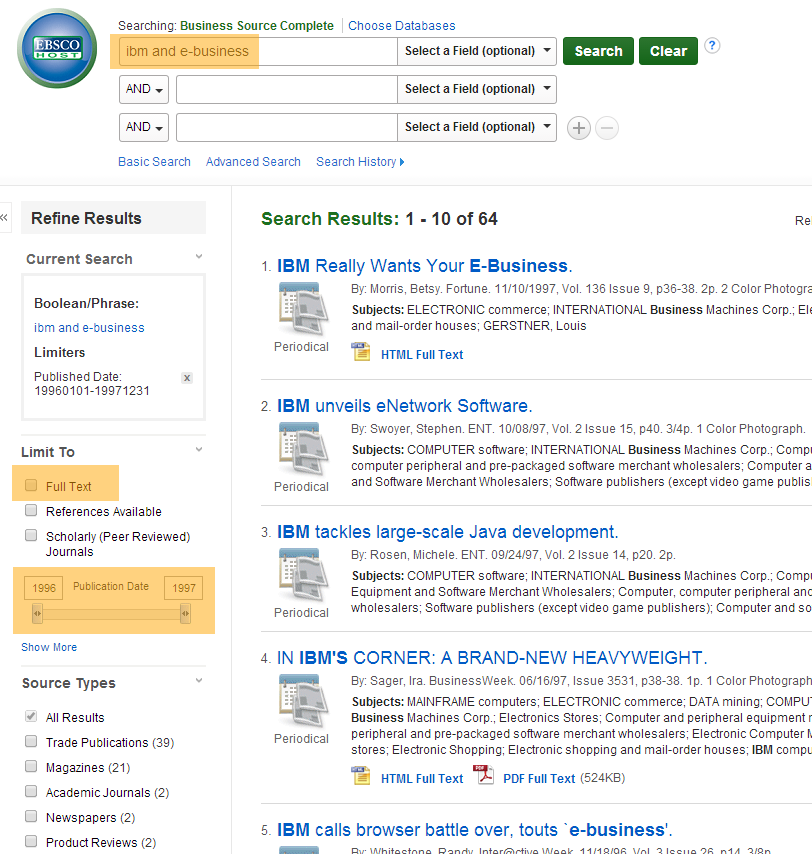Expand Search History via the arrow
The height and width of the screenshot is (854, 812).
click(x=402, y=162)
